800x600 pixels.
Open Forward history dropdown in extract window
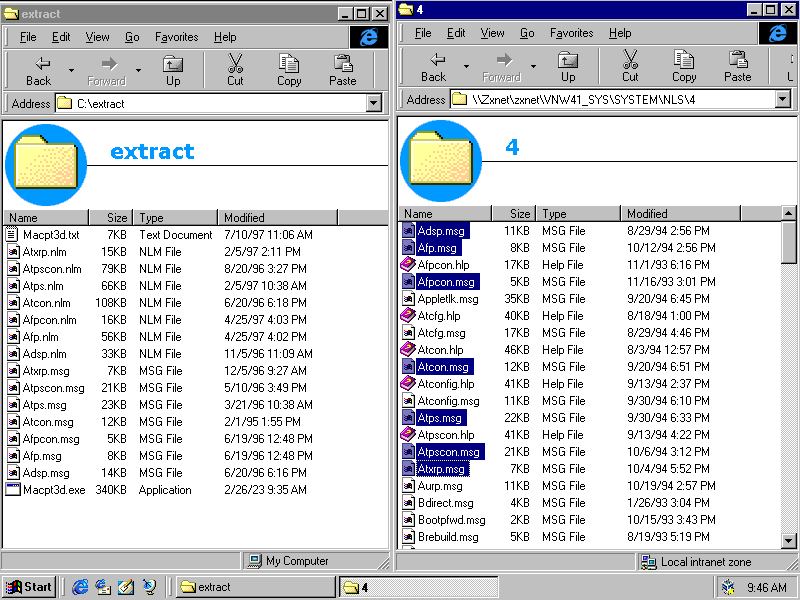(x=138, y=70)
